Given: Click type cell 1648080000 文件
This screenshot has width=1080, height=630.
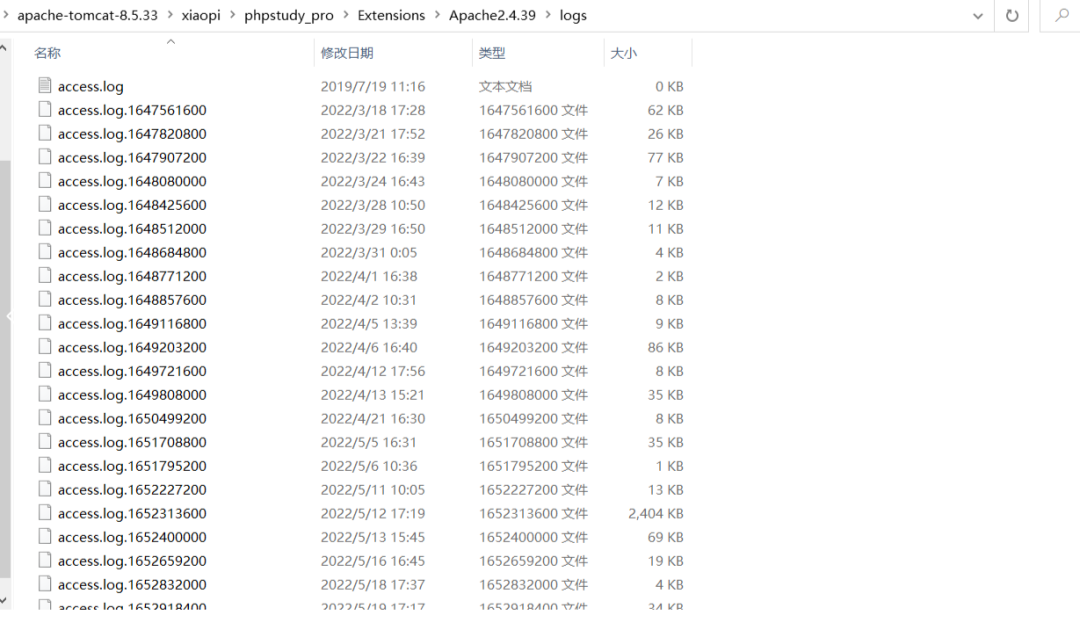Looking at the screenshot, I should click(533, 182).
